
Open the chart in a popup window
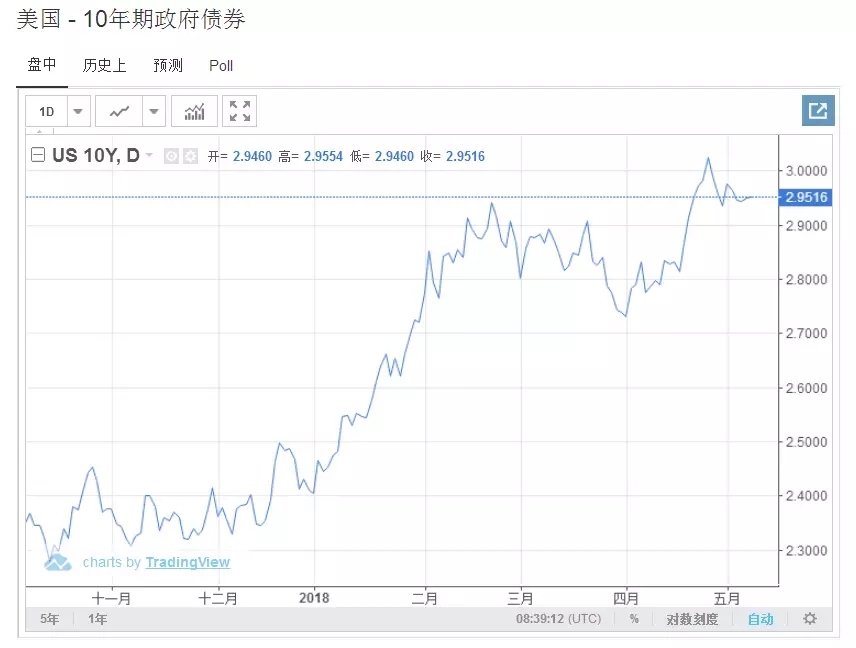(x=818, y=111)
